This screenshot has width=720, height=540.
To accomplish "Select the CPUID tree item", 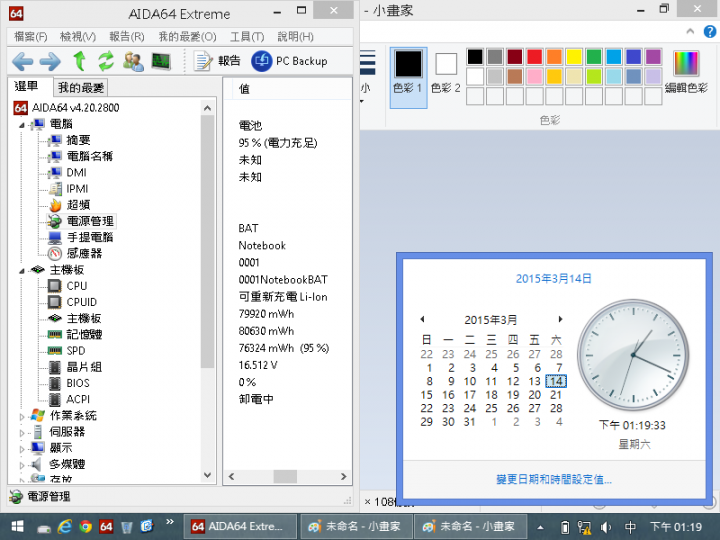I will (x=82, y=302).
